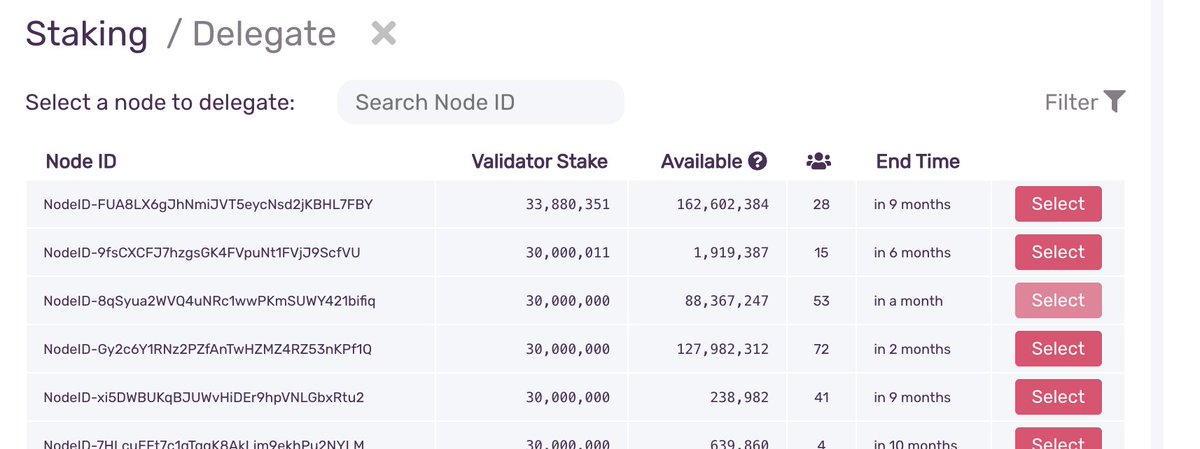Click delegator count 72
1200x449 pixels.
[x=821, y=349]
